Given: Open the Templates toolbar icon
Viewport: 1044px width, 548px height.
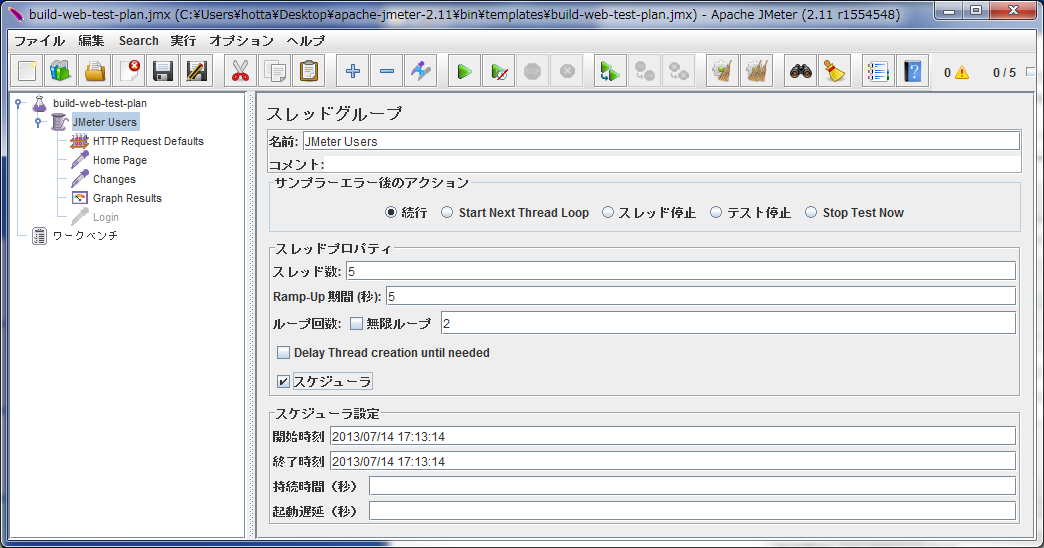Looking at the screenshot, I should click(61, 71).
